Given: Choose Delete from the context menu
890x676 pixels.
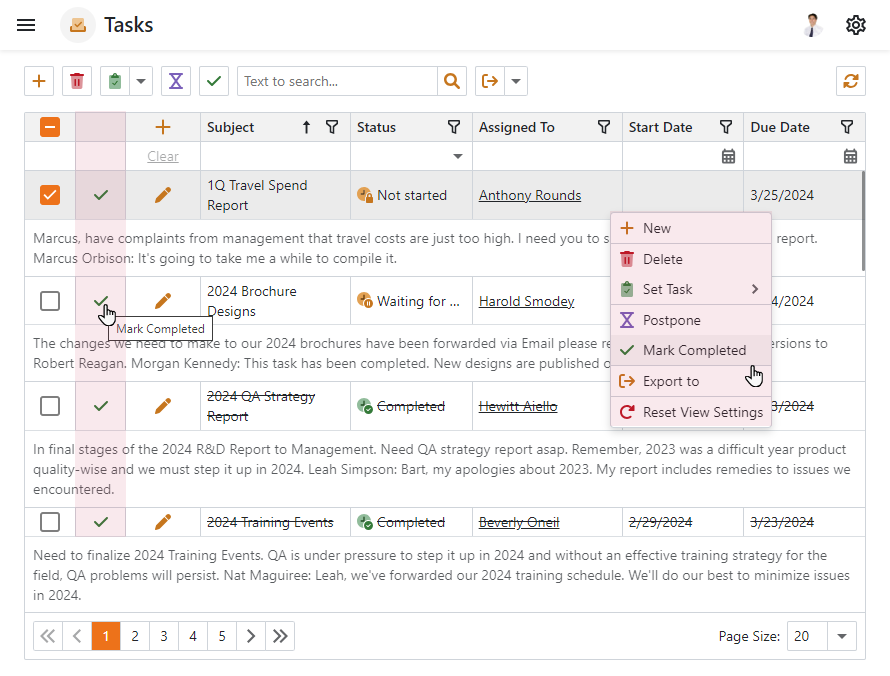Looking at the screenshot, I should coord(691,259).
